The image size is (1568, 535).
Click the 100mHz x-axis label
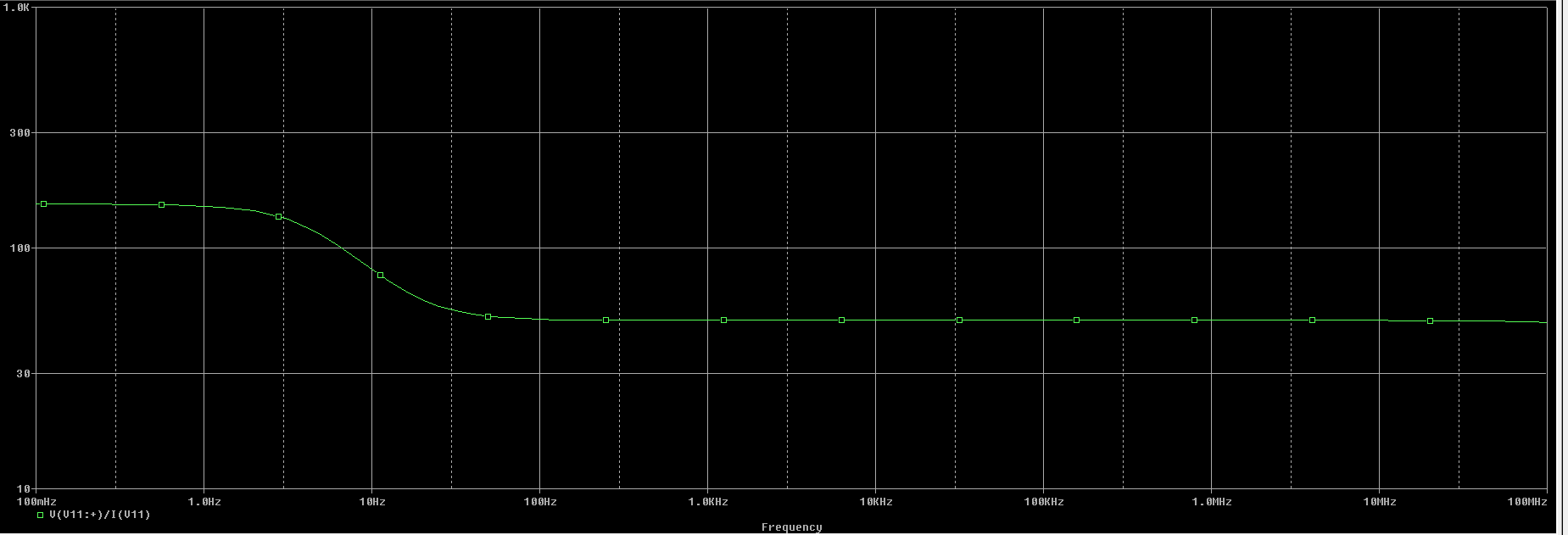36,502
